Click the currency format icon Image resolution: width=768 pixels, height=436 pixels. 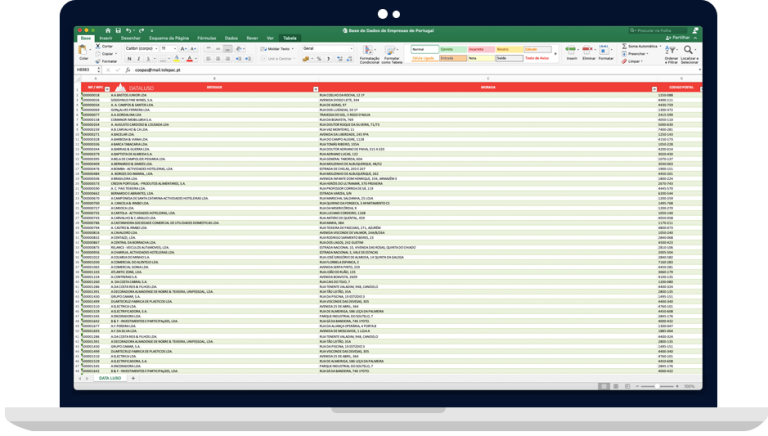coord(306,59)
